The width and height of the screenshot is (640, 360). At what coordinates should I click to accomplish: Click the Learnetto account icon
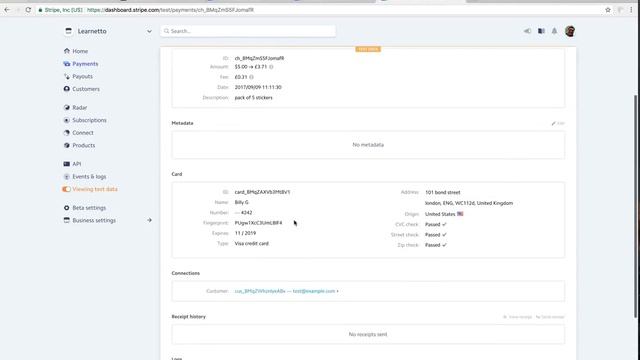(x=69, y=31)
